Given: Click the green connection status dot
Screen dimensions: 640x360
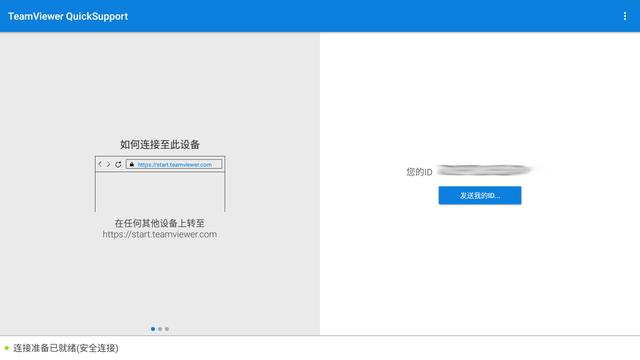Looking at the screenshot, I should 7,348.
